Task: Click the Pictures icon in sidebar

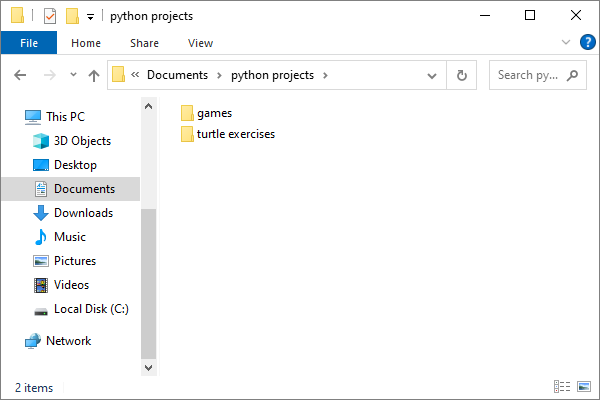Action: 41,261
